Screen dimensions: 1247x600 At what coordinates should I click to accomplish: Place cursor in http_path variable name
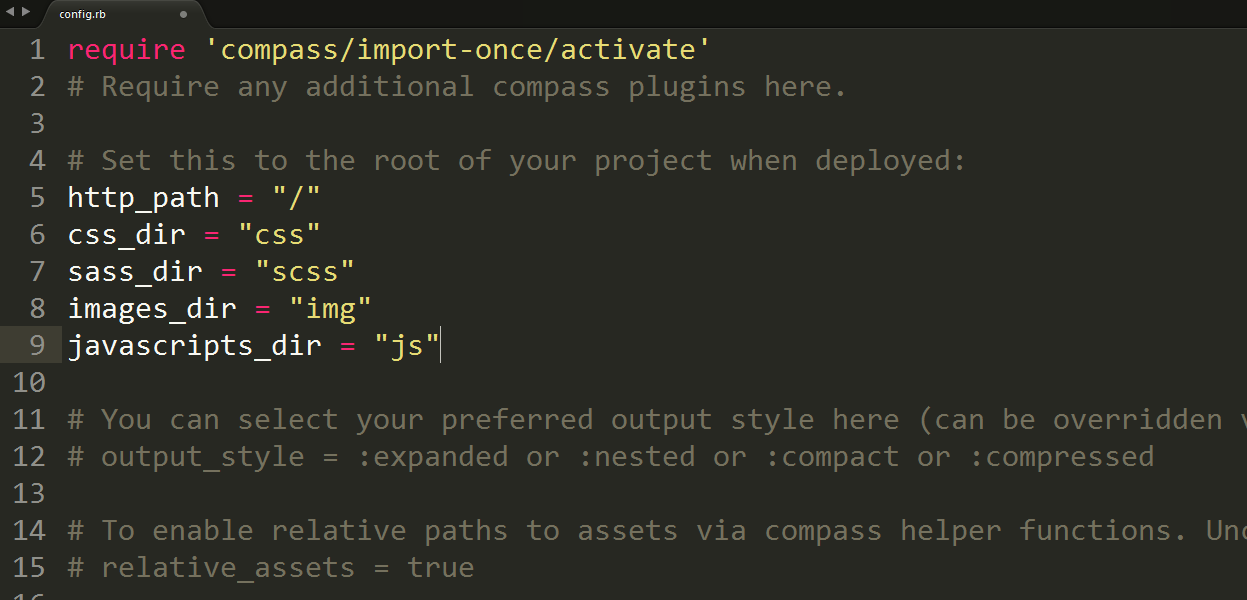click(x=143, y=197)
